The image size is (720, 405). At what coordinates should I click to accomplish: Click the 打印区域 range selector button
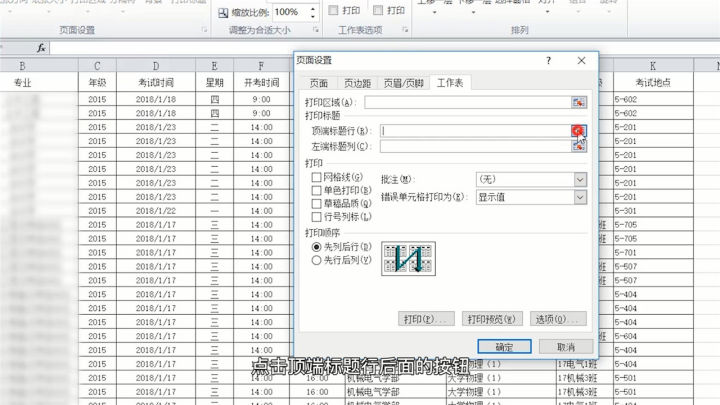[579, 102]
